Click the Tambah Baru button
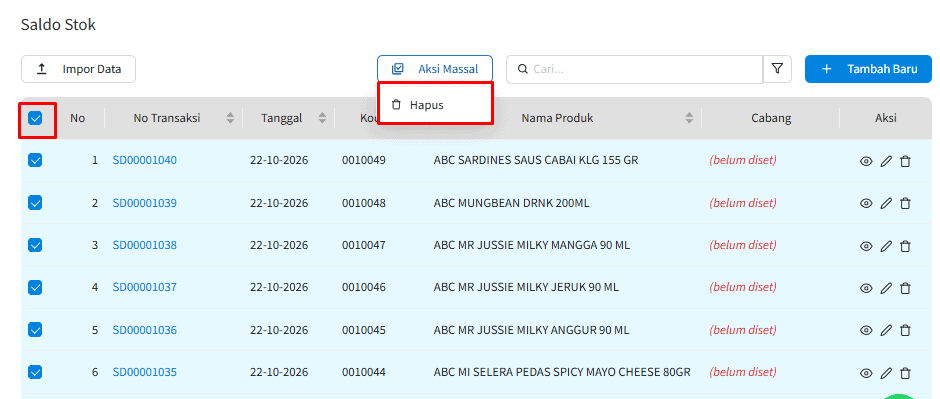This screenshot has width=940, height=399. tap(868, 69)
